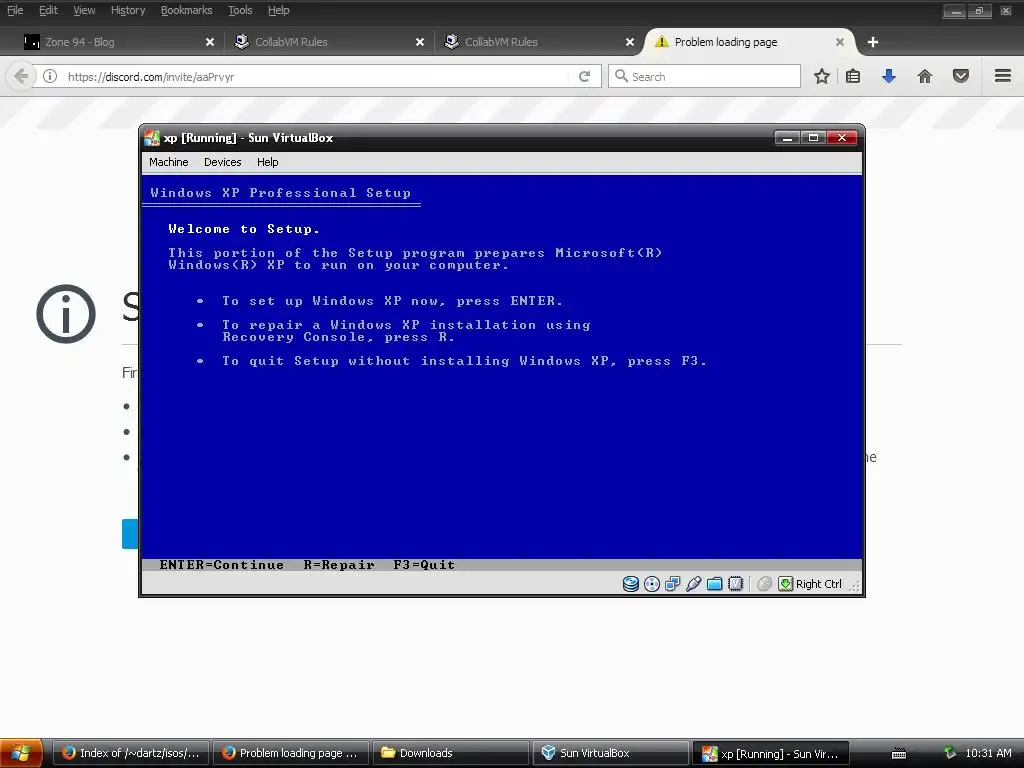
Task: Open the Machine menu in VirtualBox
Action: click(x=168, y=162)
